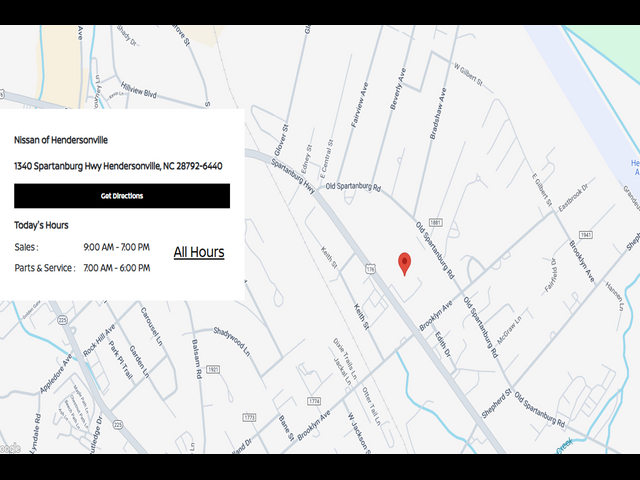Open the All Hours link
The height and width of the screenshot is (480, 640).
click(199, 252)
